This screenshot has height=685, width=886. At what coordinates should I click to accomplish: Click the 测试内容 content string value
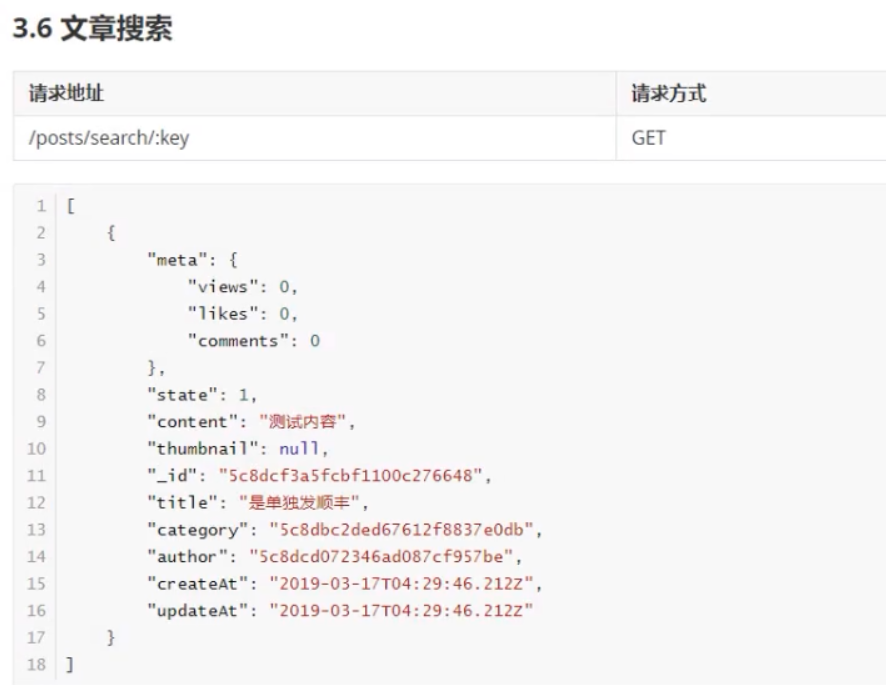306,422
